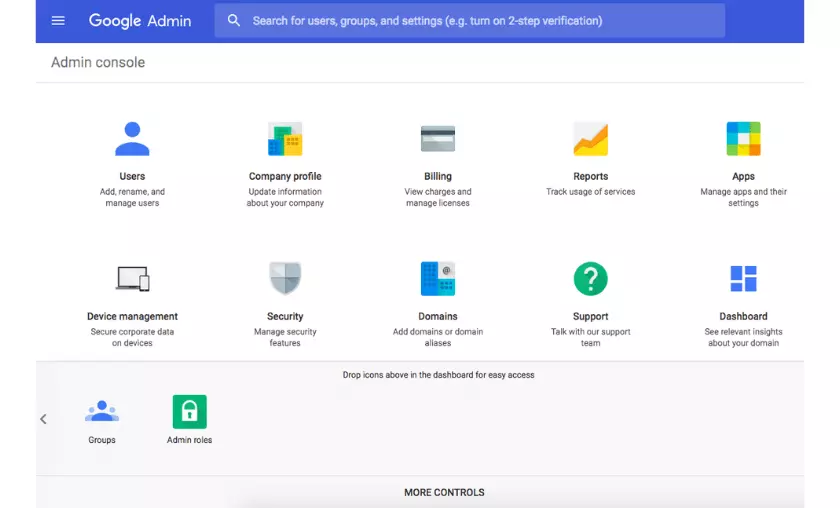Screen dimensions: 840x508
Task: Click 'View charges and manage licenses' text
Action: point(438,197)
